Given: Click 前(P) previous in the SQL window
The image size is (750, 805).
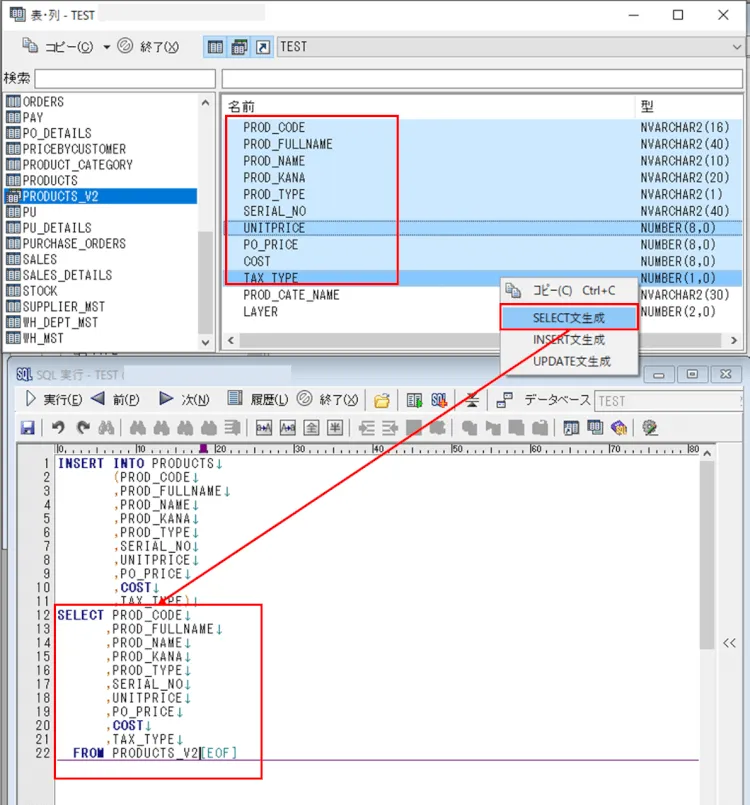Looking at the screenshot, I should 116,399.
